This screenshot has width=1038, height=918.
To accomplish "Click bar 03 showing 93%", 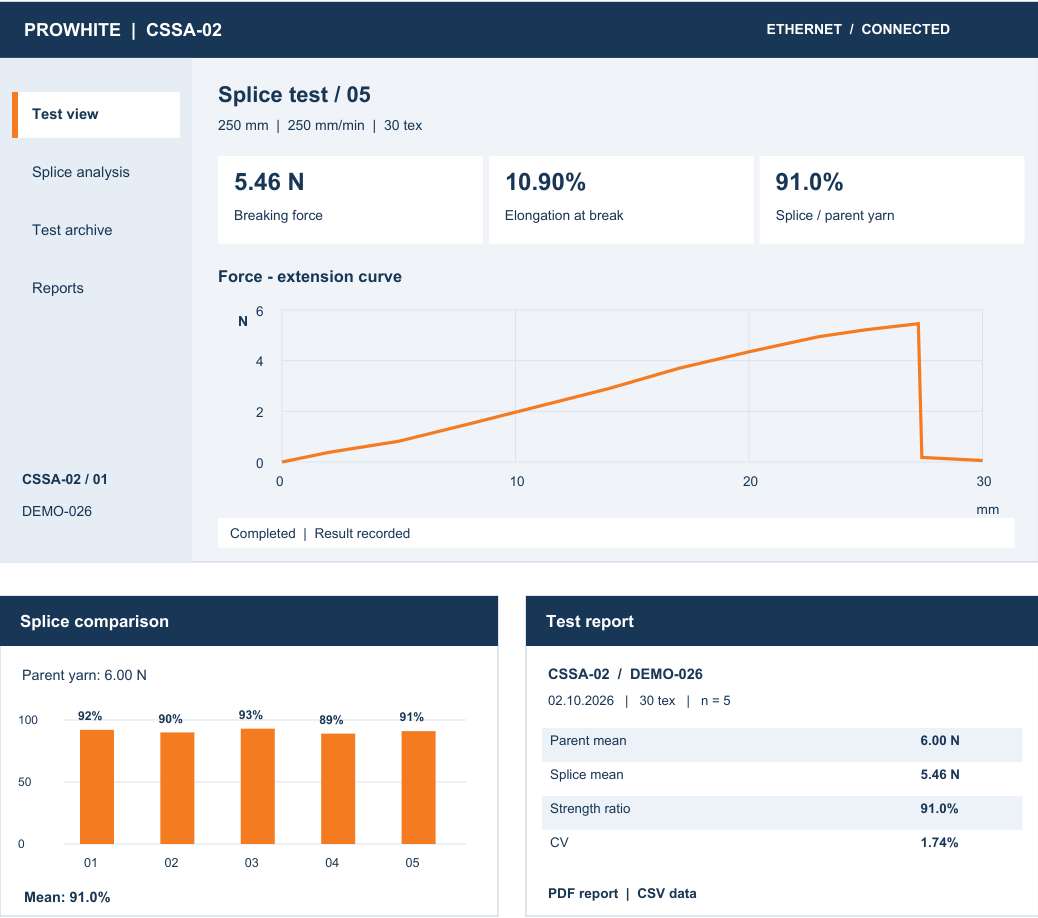I will point(258,786).
